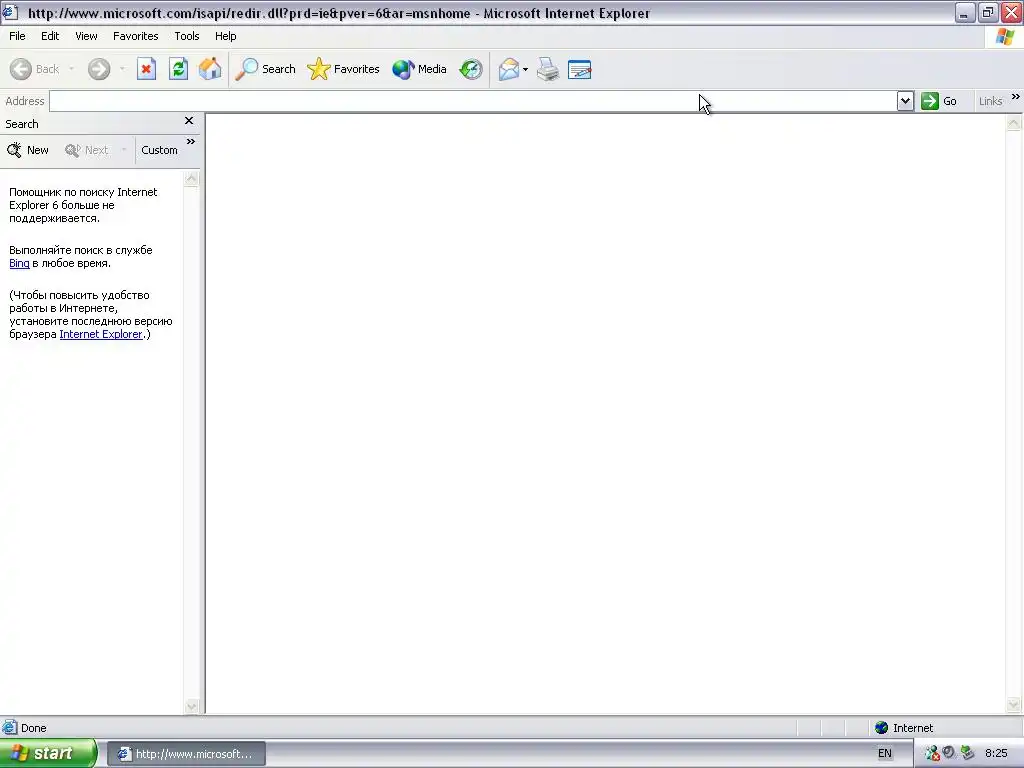Click the Safely Remove Hardware tray icon
The height and width of the screenshot is (768, 1024).
click(x=967, y=753)
